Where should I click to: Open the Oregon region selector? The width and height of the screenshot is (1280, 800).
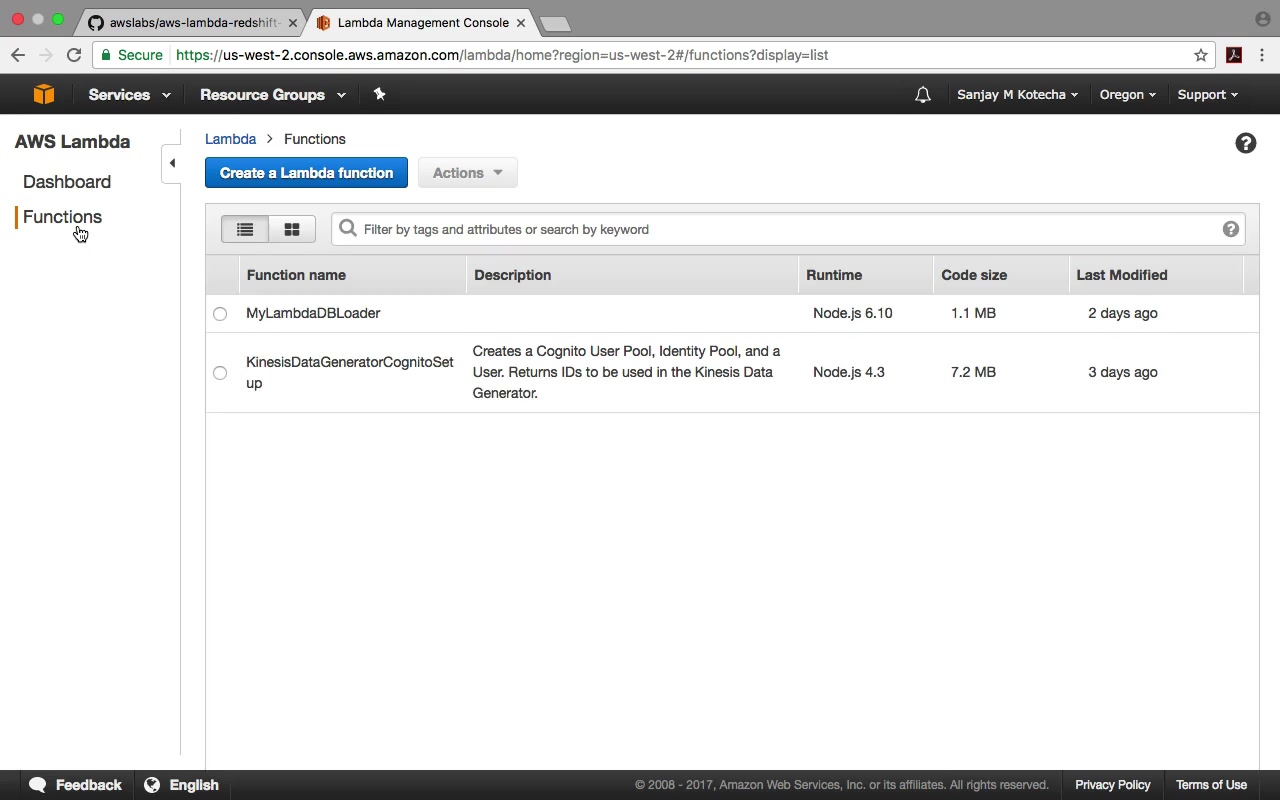pos(1127,95)
